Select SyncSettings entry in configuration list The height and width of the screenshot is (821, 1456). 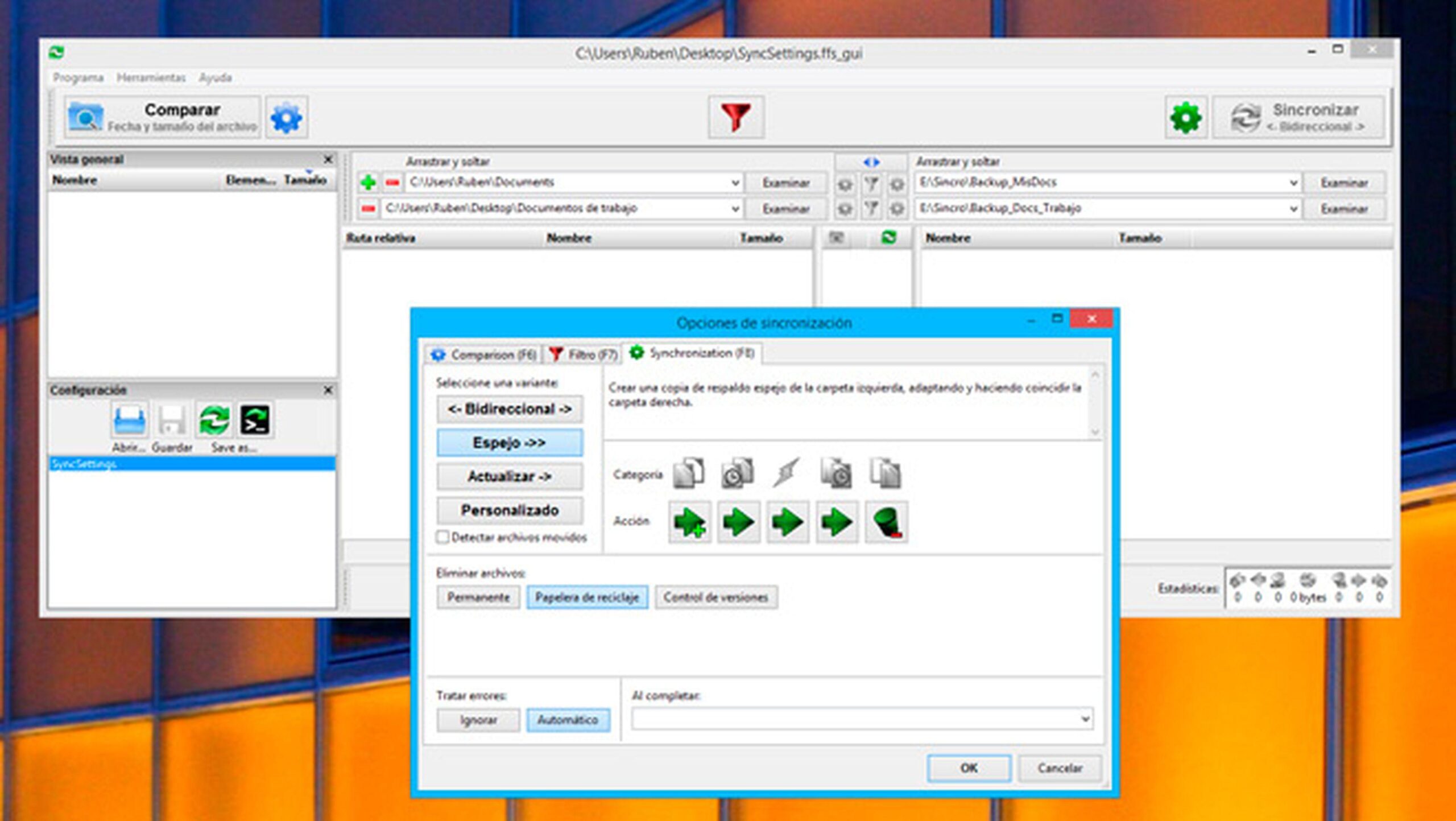tap(84, 464)
